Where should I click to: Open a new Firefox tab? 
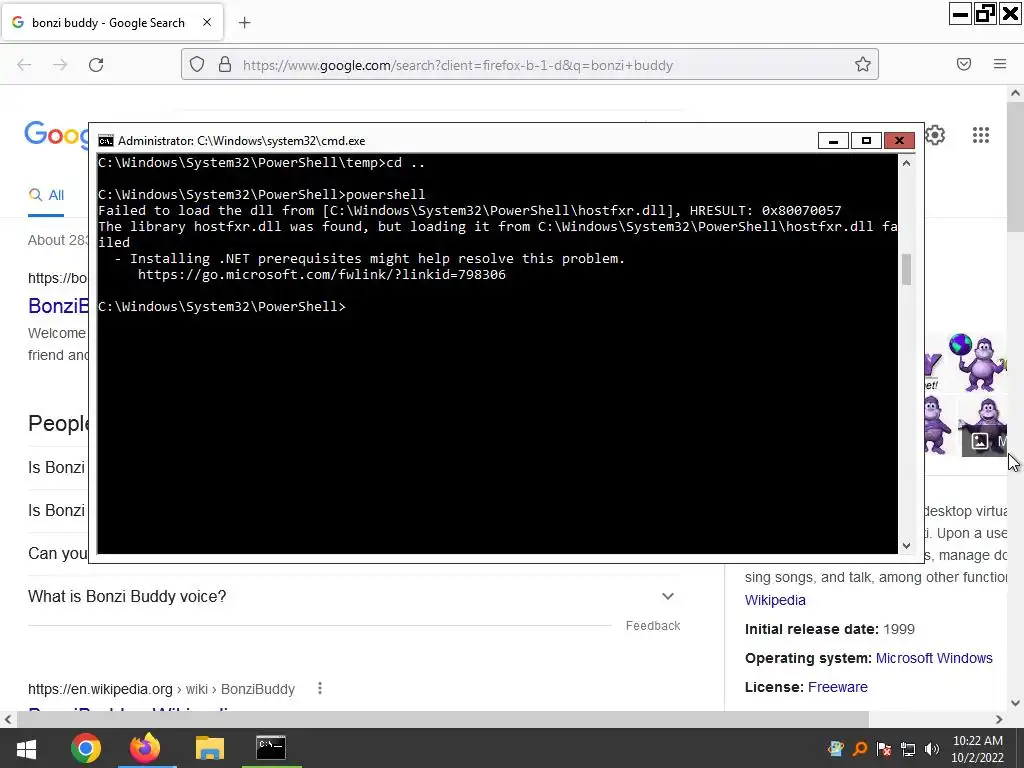pos(244,23)
